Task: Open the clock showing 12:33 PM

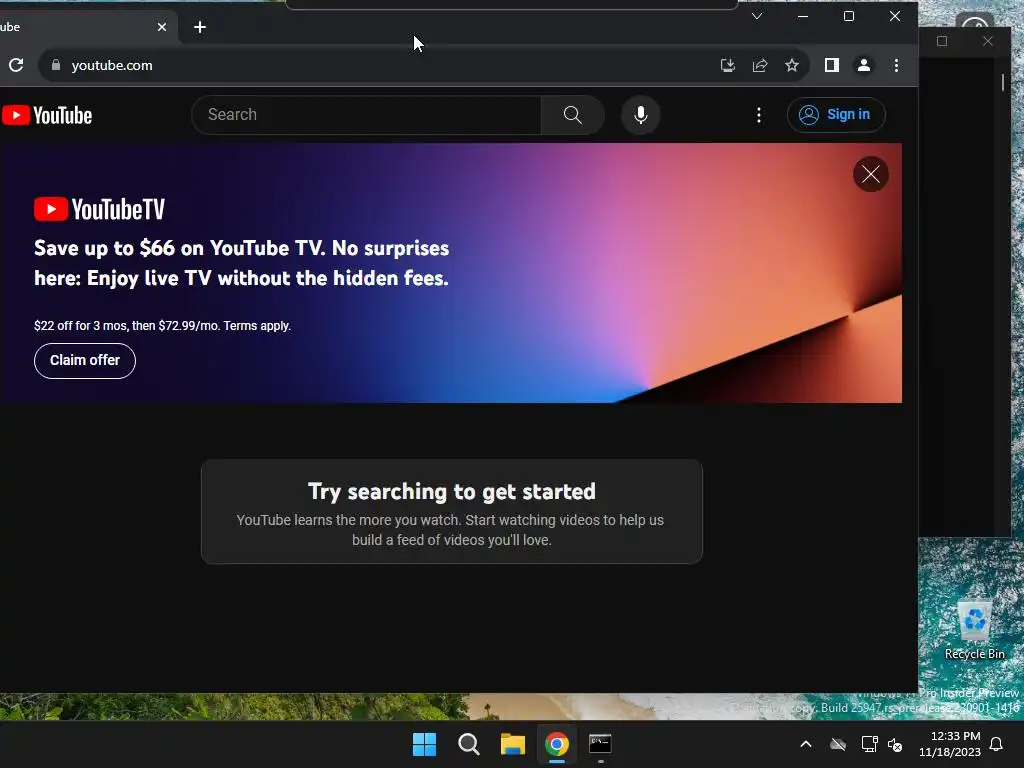Action: coord(950,744)
